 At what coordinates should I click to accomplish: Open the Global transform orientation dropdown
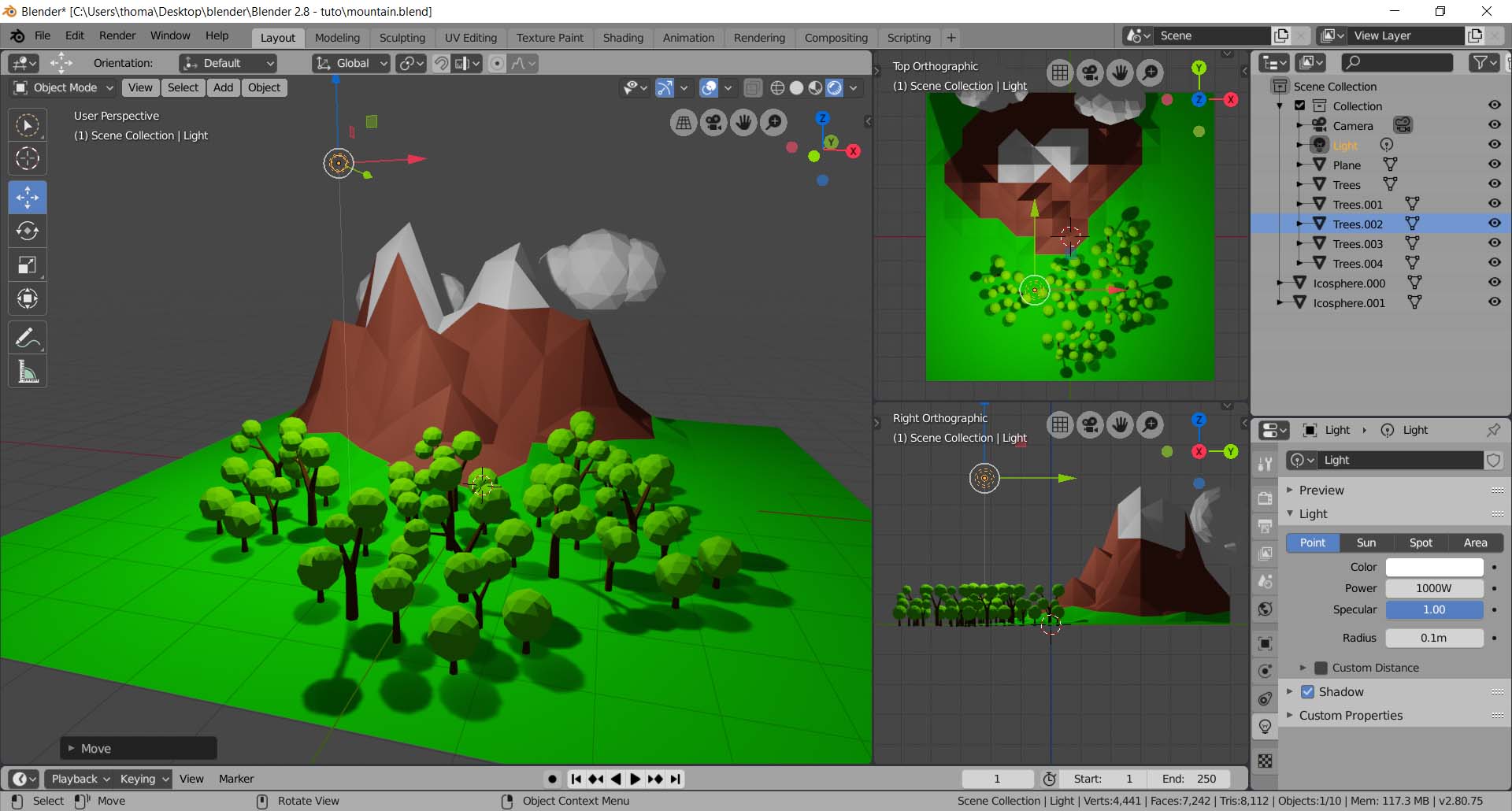tap(352, 63)
